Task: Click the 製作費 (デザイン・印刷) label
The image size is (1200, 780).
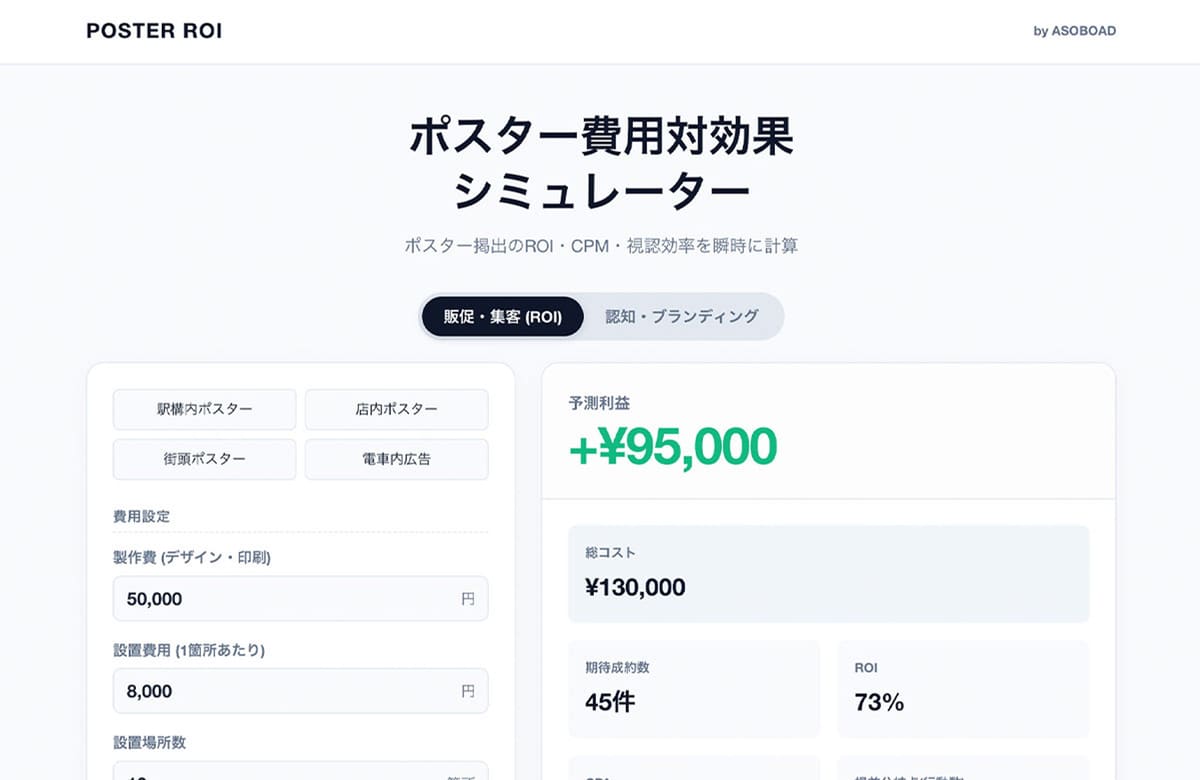Action: (192, 557)
